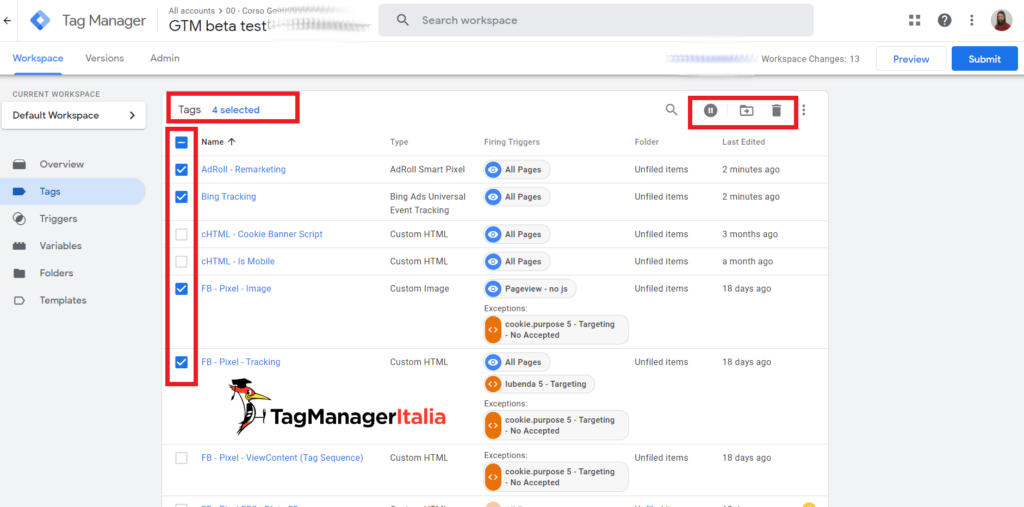Open the Google apps grid icon

pos(915,20)
